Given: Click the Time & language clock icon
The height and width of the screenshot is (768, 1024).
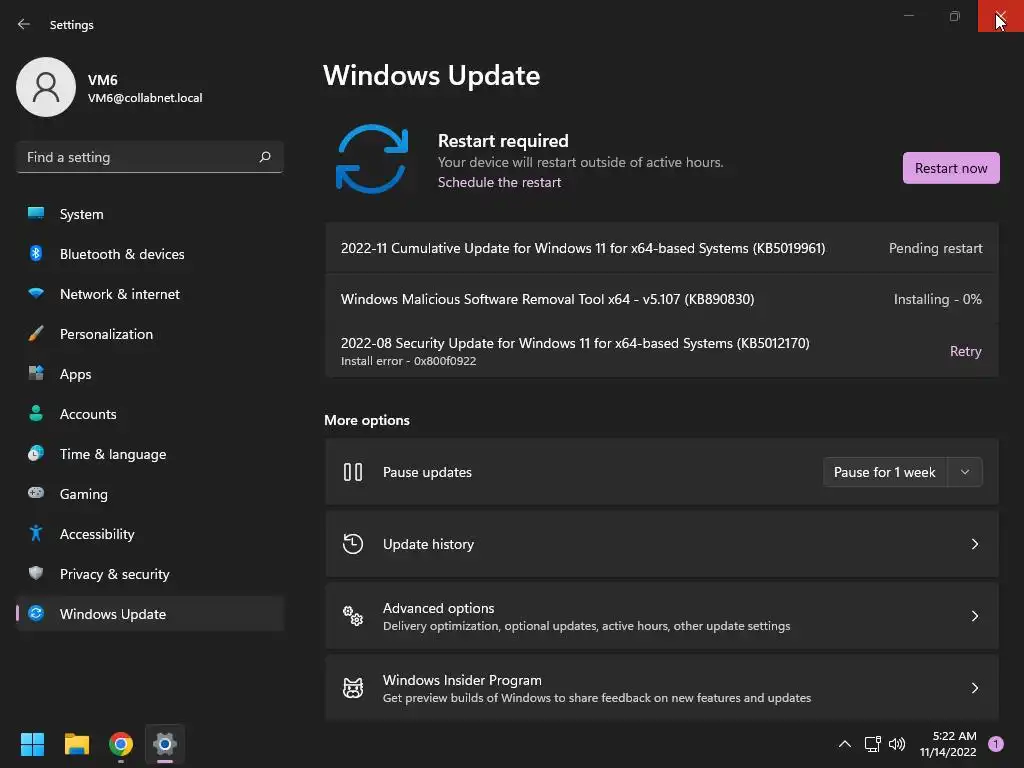Looking at the screenshot, I should tap(36, 453).
